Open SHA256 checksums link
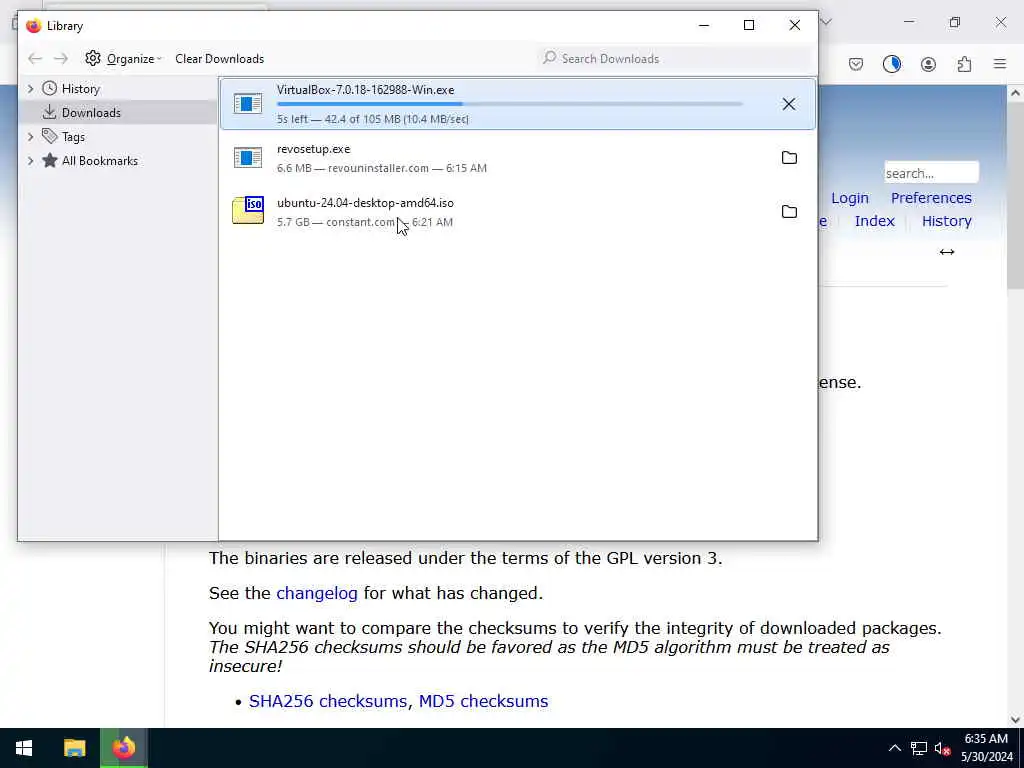 328,701
